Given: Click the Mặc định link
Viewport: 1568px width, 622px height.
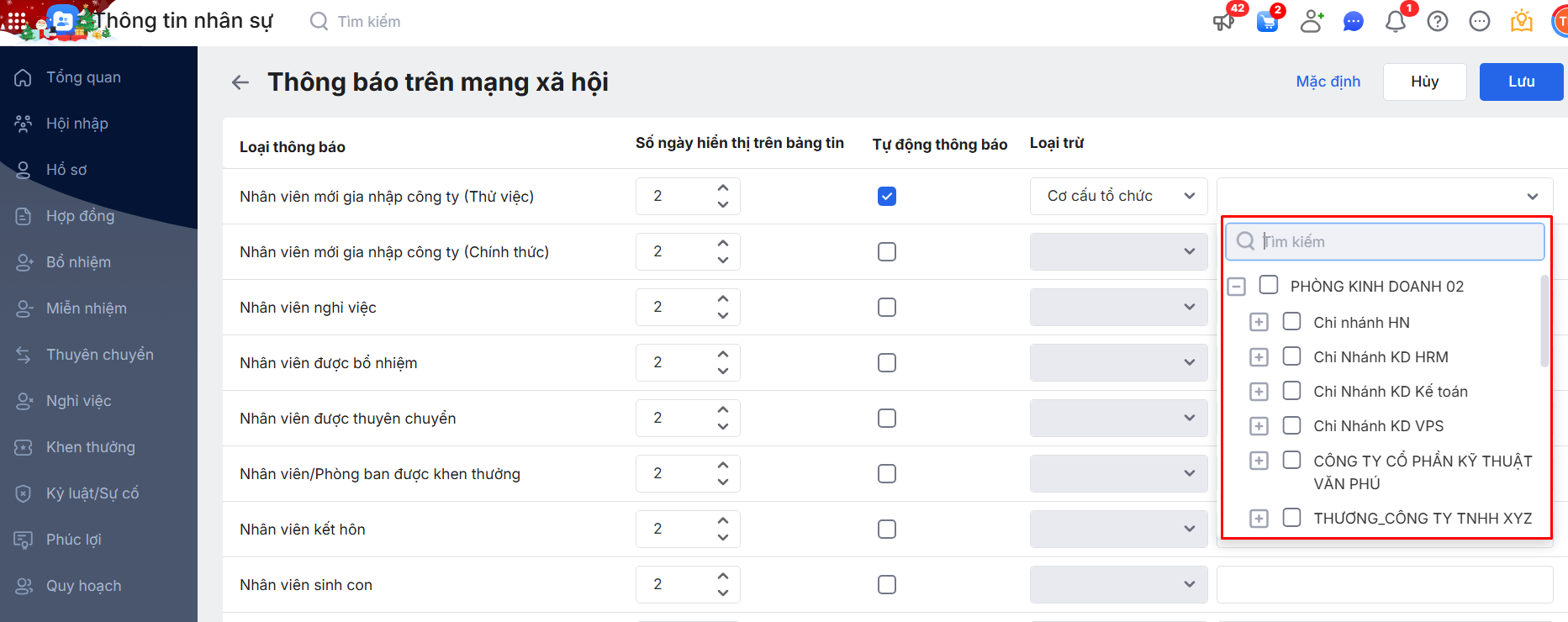Looking at the screenshot, I should (1328, 82).
